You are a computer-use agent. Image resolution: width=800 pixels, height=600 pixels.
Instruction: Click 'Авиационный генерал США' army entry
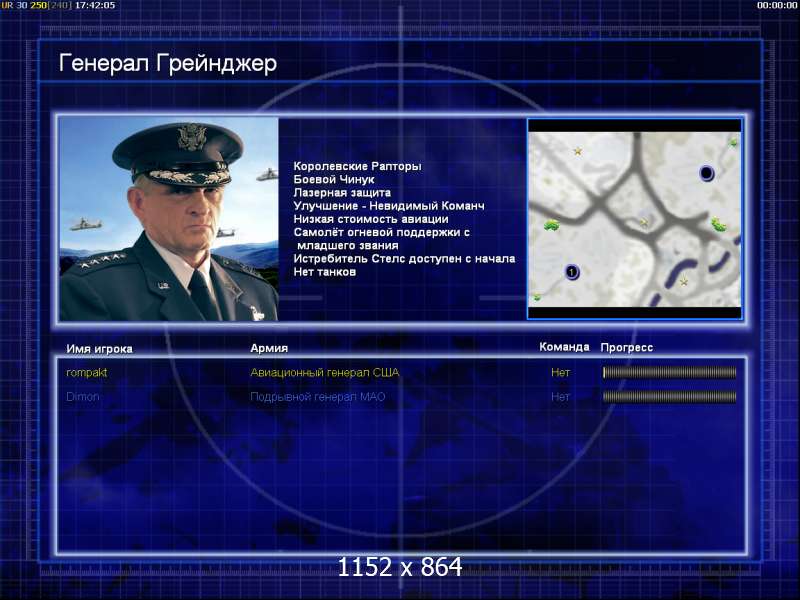click(x=324, y=372)
